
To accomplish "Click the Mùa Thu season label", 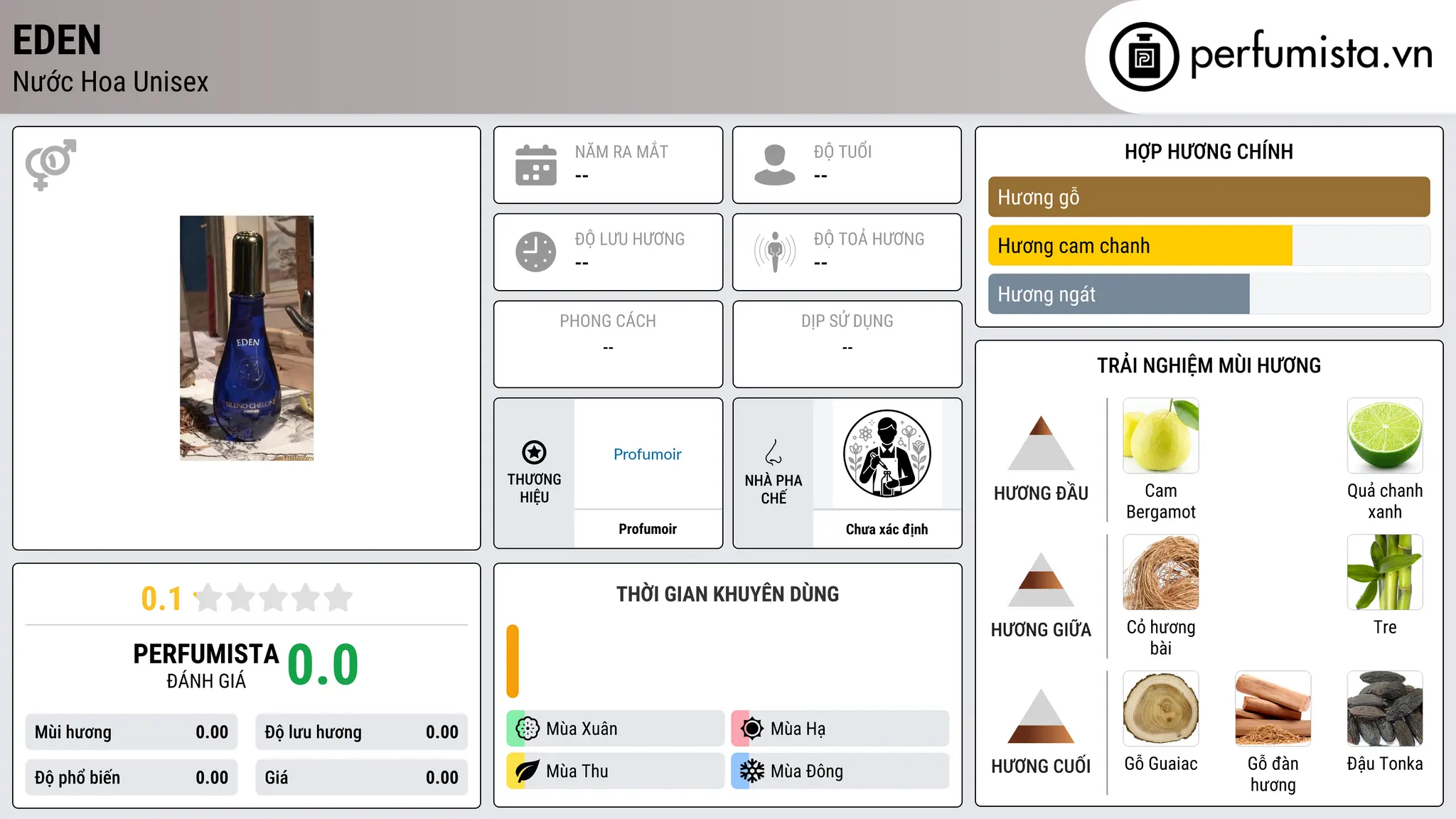I will tap(577, 771).
